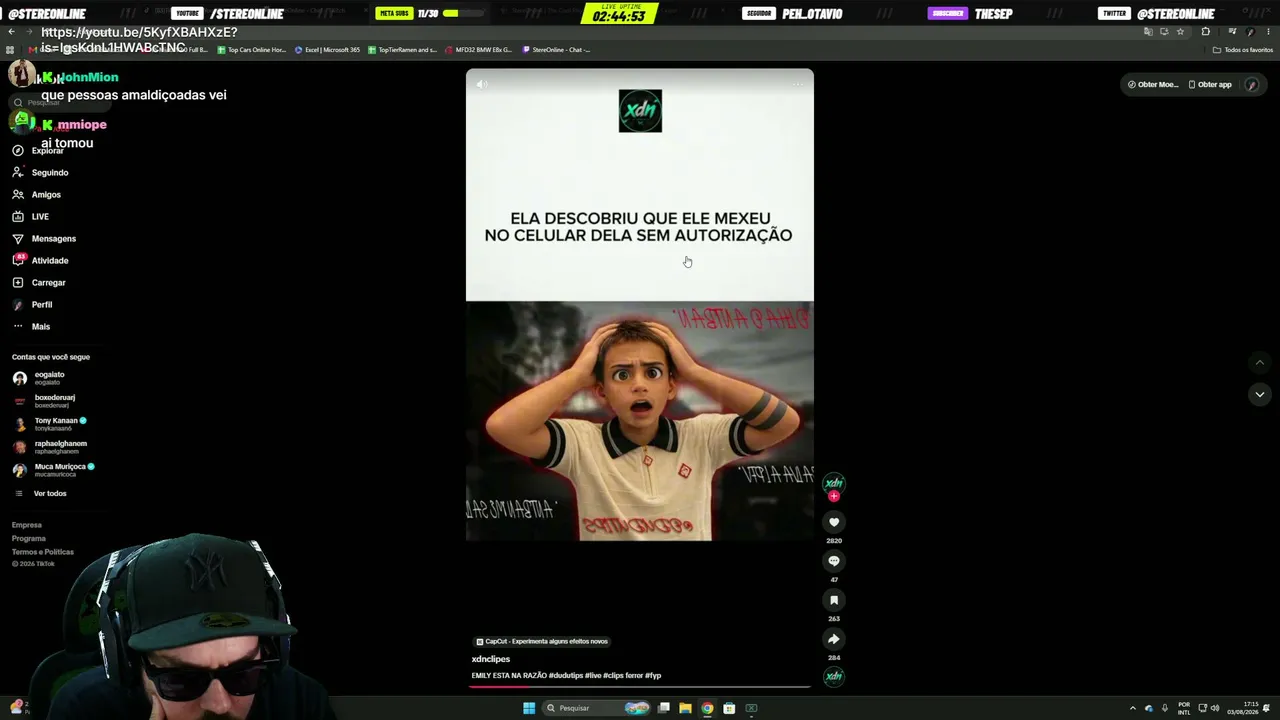Screen dimensions: 1280x720
Task: Click the Carregar plus icon
Action: [x=18, y=283]
